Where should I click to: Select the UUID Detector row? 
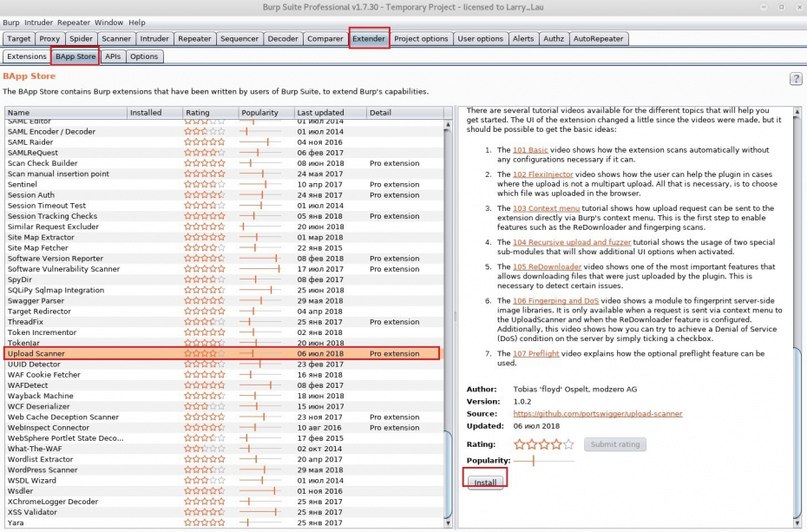223,364
